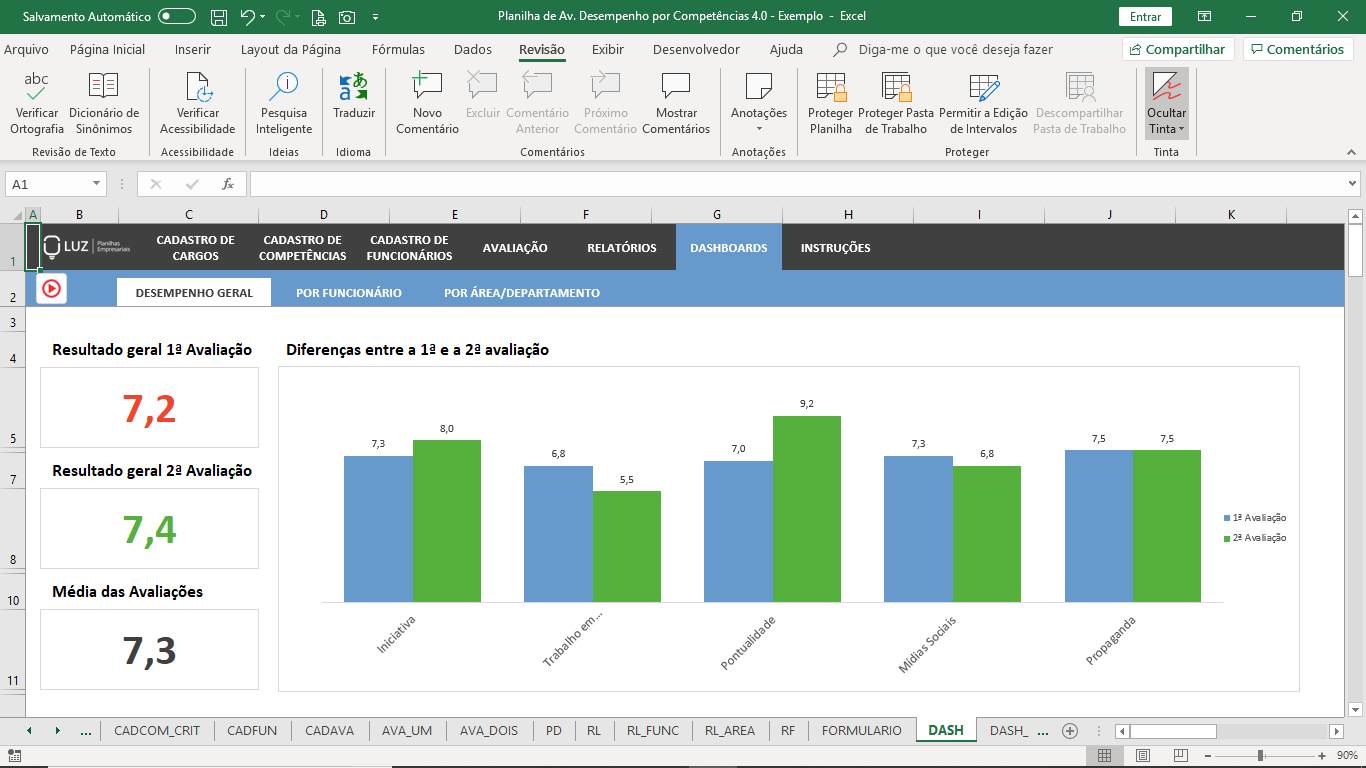Expand the formula bar chevron

[x=1353, y=184]
